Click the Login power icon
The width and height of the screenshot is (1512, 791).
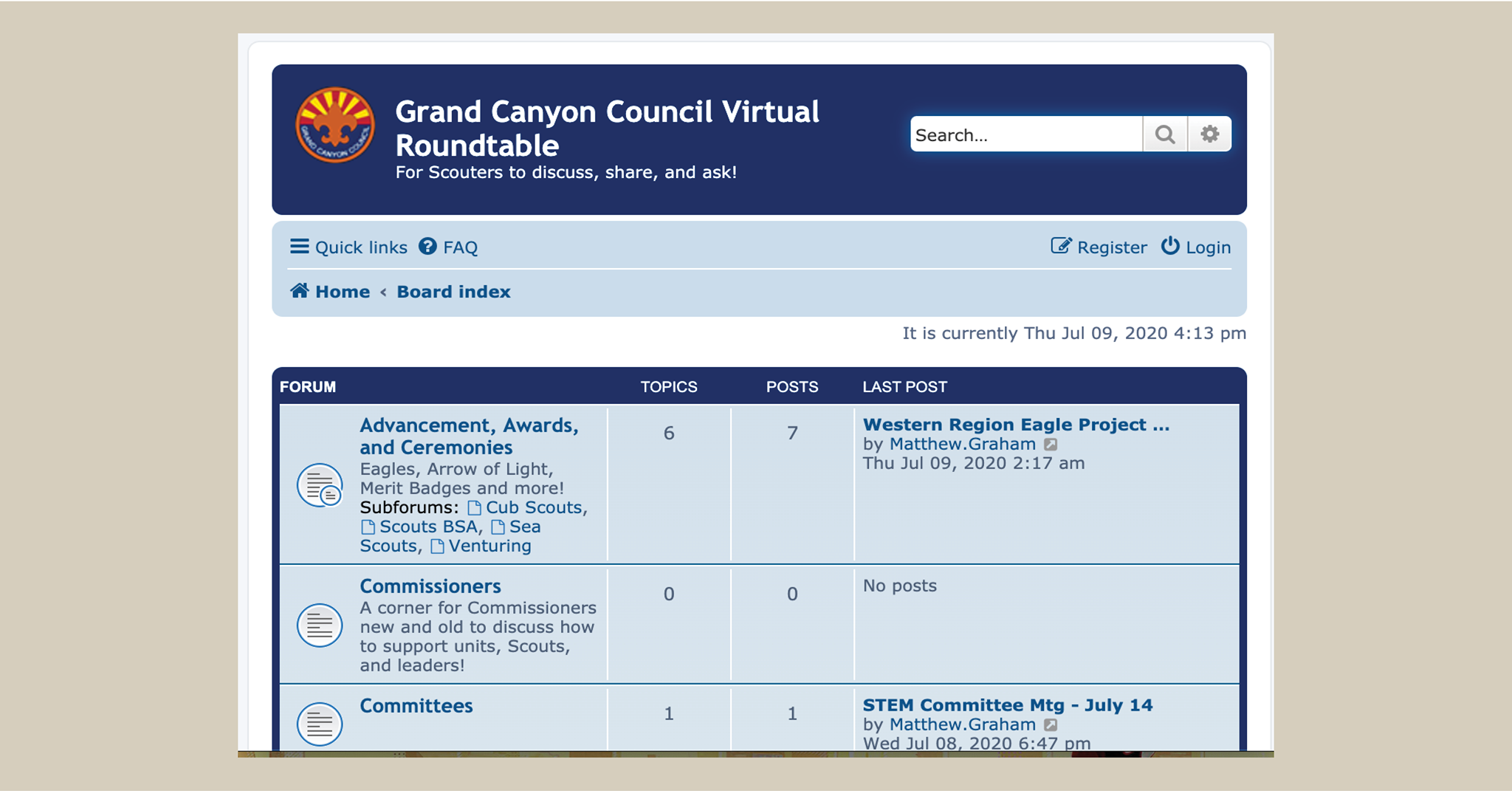tap(1170, 246)
